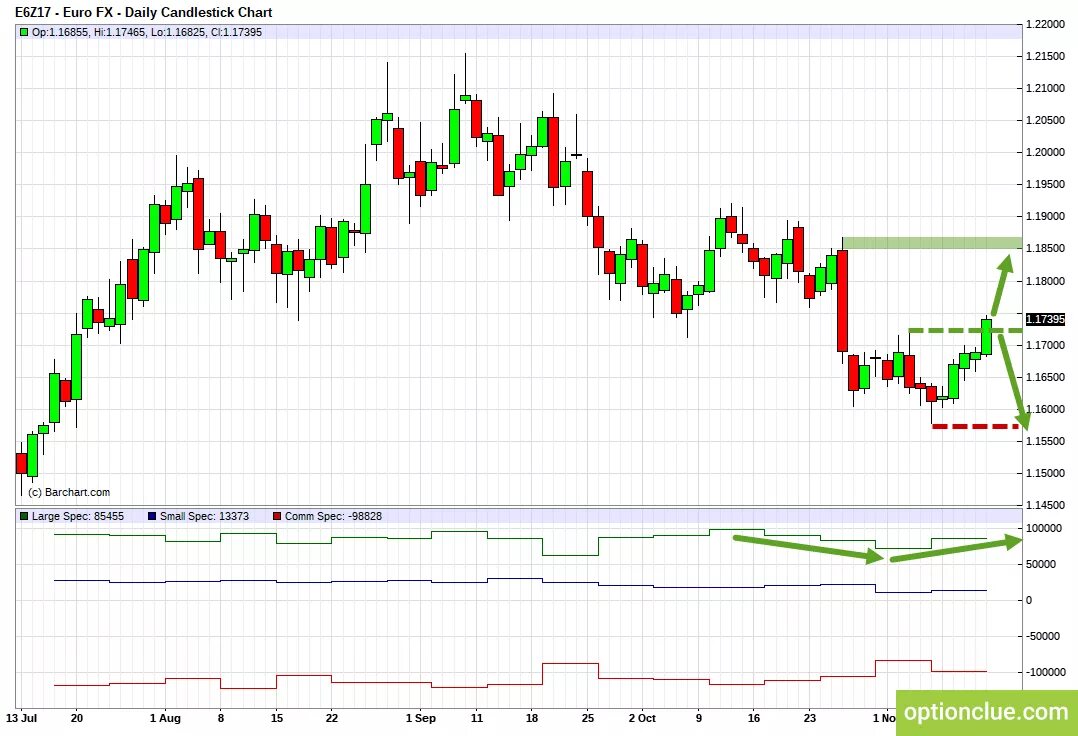1078x736 pixels.
Task: Click the '1 Aug' date label
Action: tap(166, 718)
